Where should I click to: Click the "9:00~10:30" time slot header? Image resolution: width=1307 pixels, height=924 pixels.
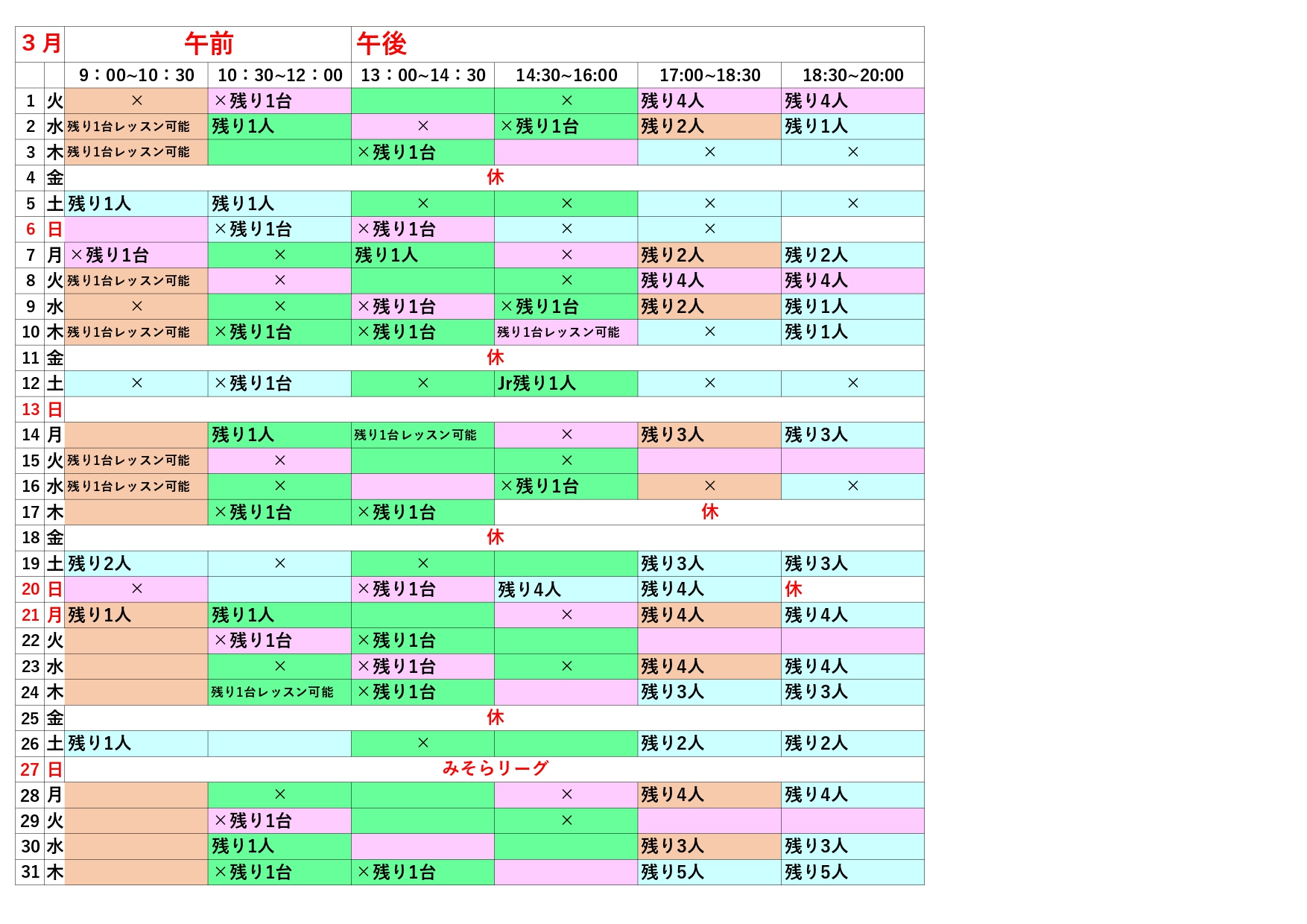click(x=136, y=75)
